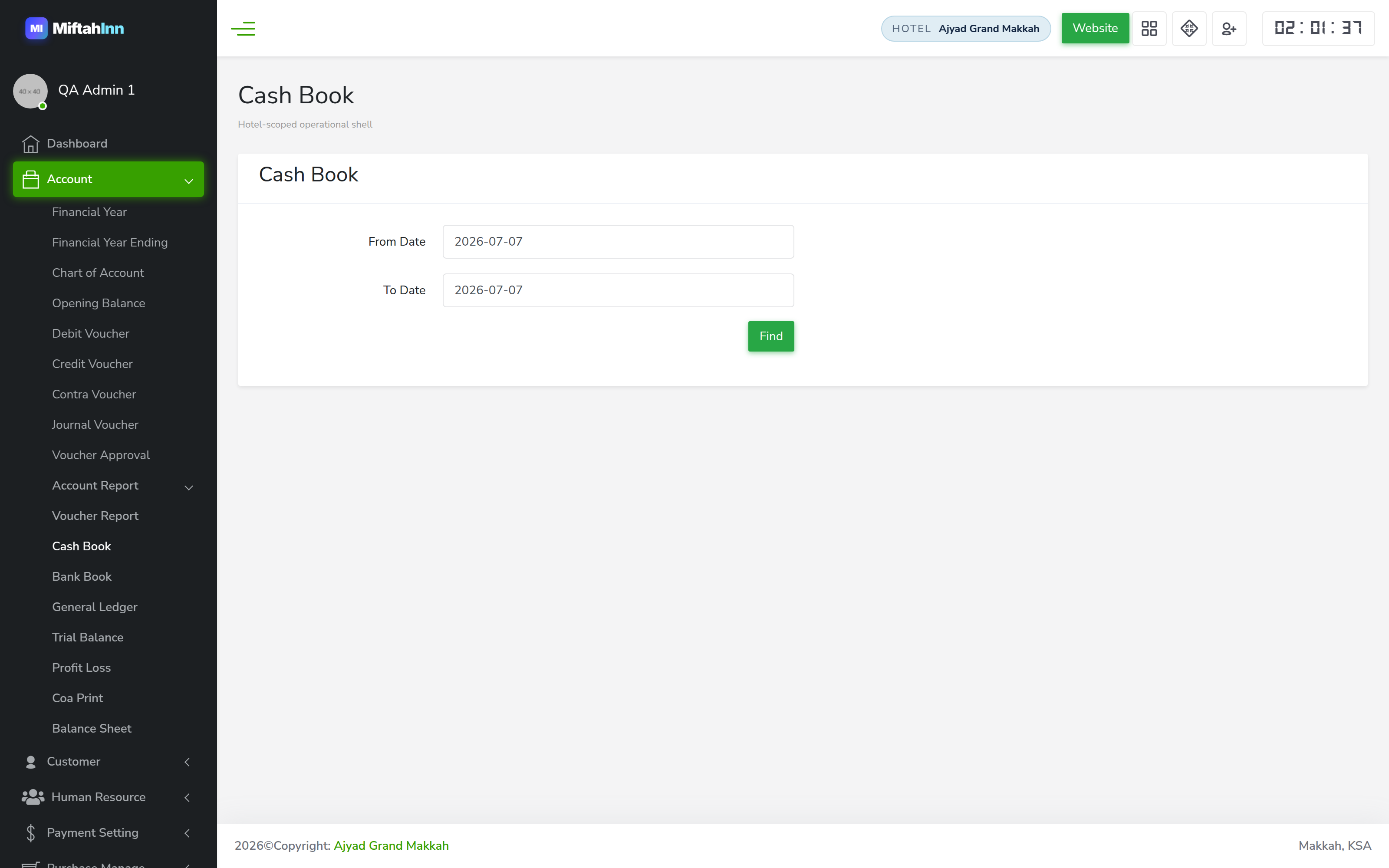
Task: Expand the Payment Setting menu arrow
Action: 187,833
